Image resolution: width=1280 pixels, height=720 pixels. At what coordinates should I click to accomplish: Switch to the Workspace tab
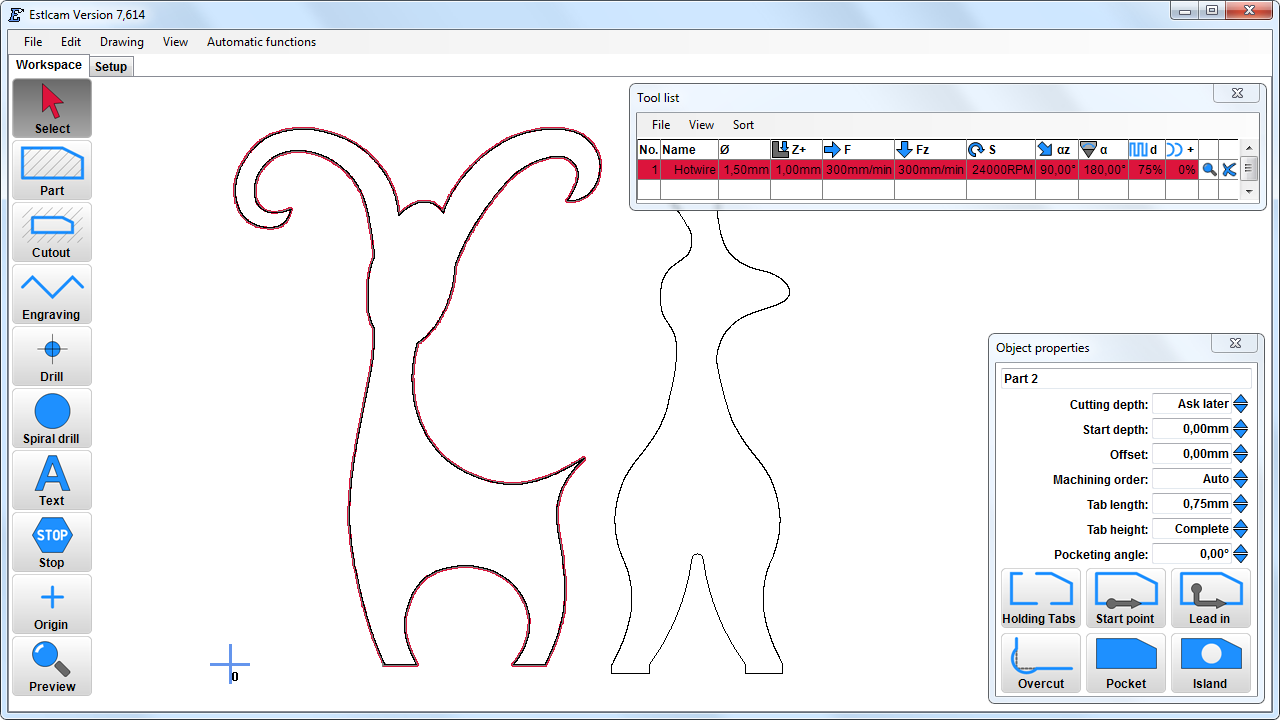pyautogui.click(x=49, y=65)
